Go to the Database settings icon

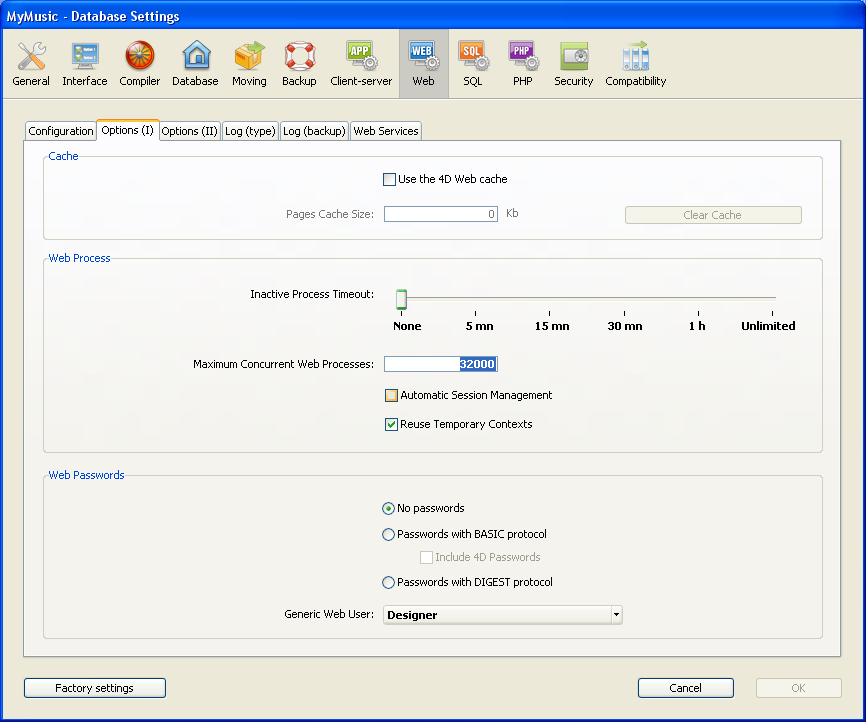[x=195, y=64]
